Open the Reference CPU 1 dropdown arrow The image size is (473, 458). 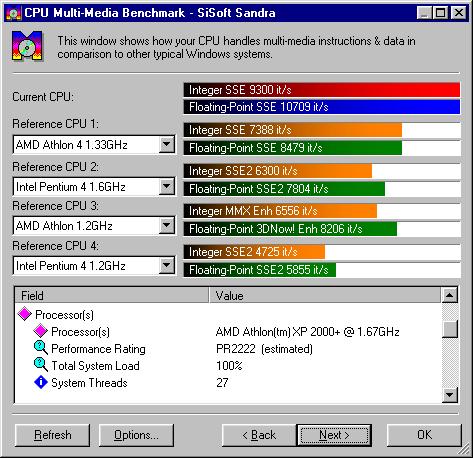pyautogui.click(x=167, y=145)
